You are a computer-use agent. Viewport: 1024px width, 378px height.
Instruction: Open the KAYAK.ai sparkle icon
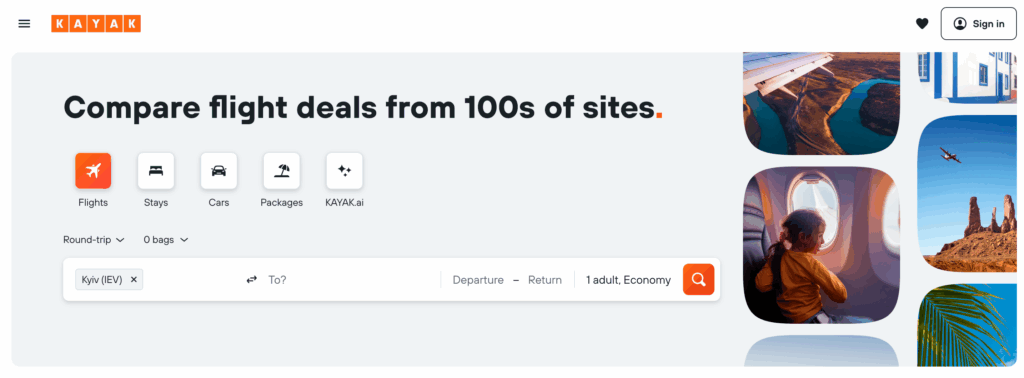[x=344, y=171]
